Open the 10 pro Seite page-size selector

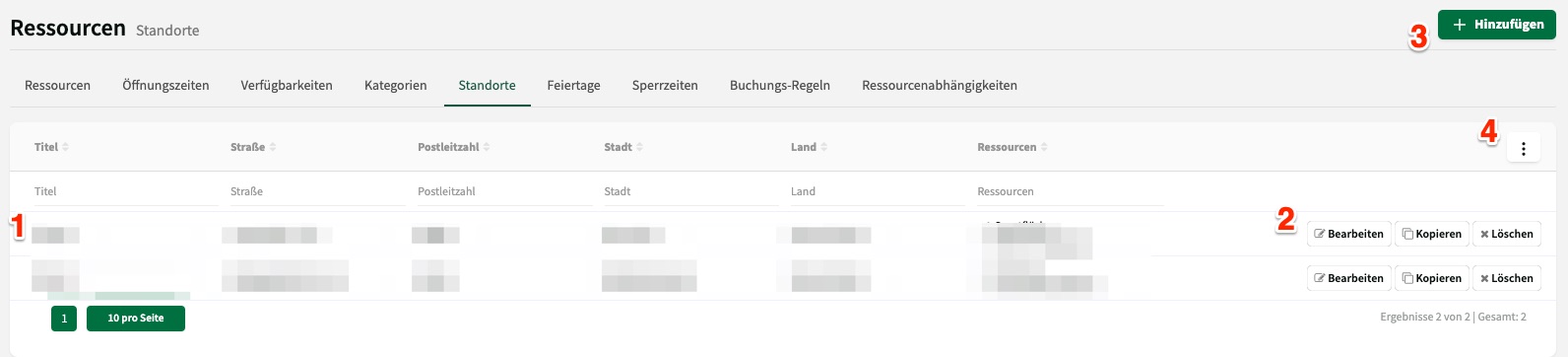tap(136, 319)
